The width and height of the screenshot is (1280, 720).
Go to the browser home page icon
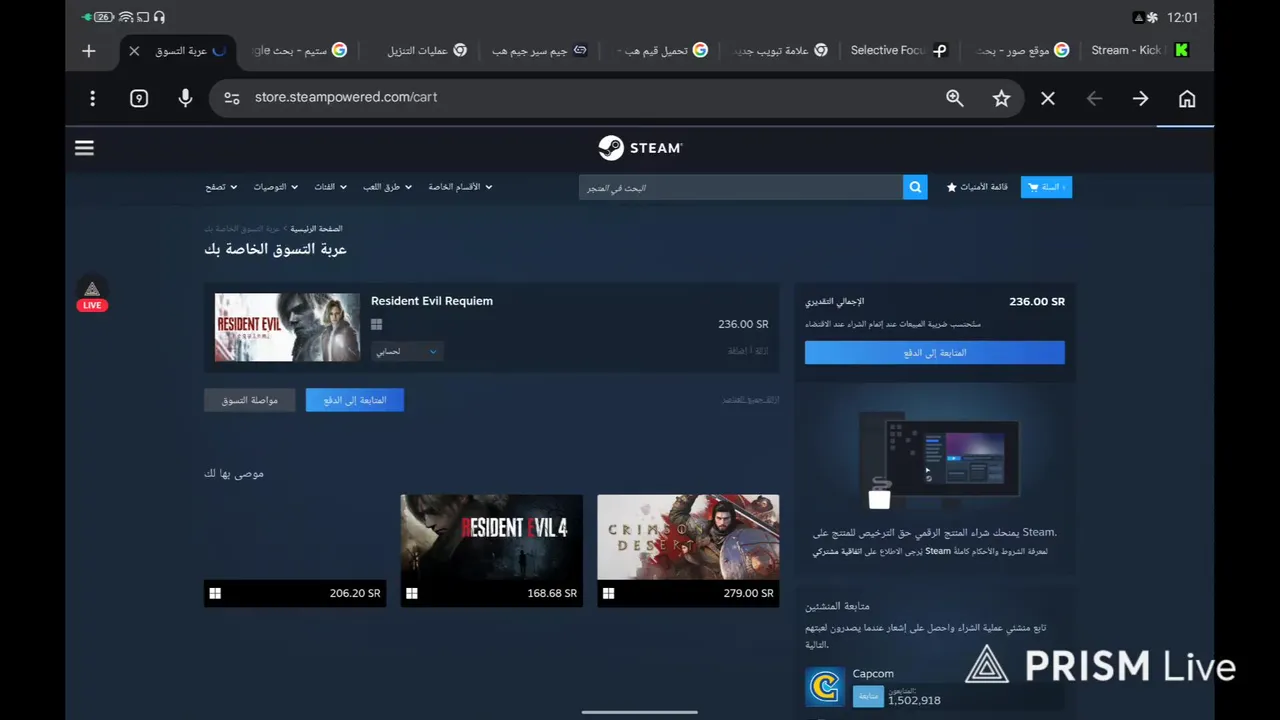(1187, 98)
